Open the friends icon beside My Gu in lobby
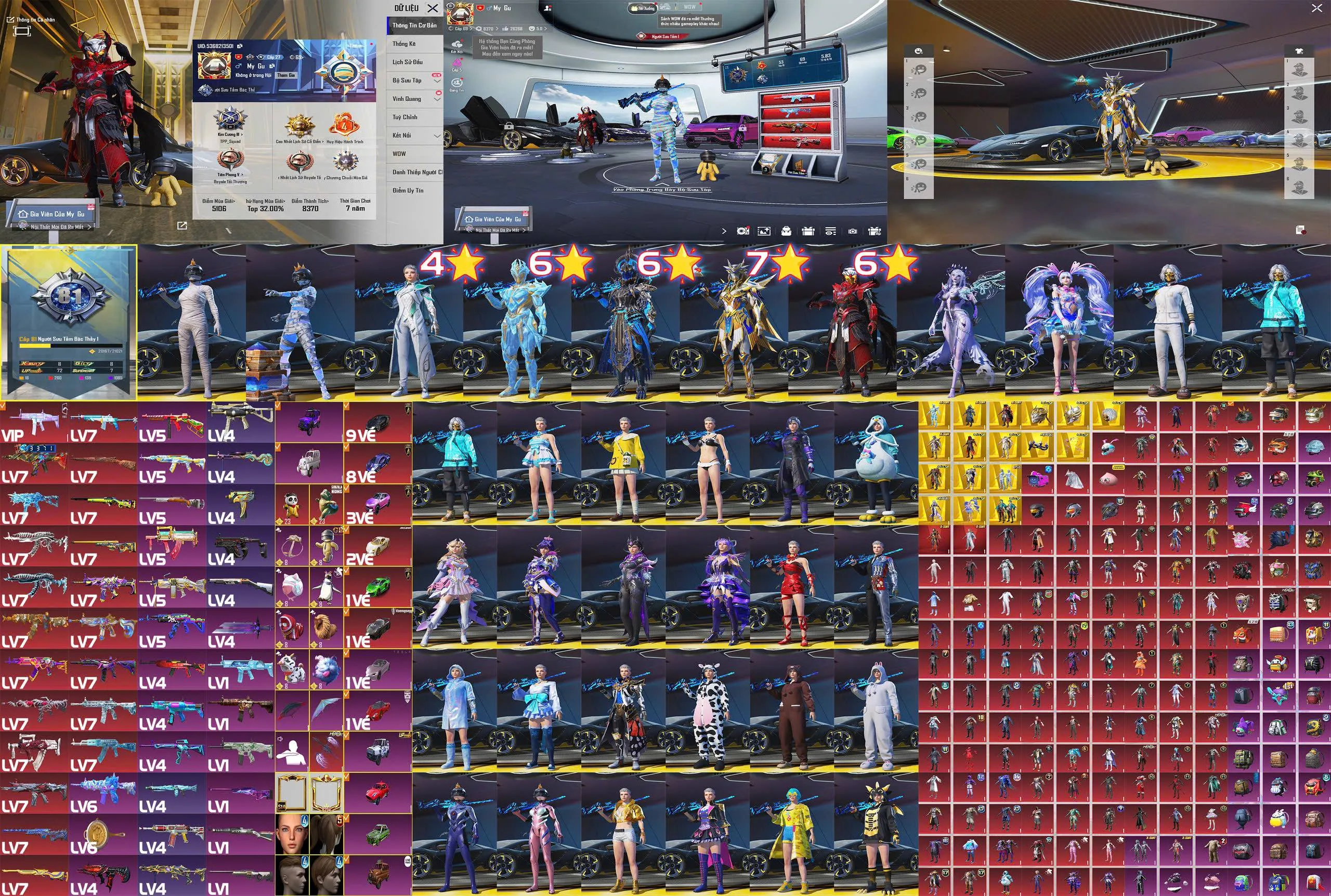The width and height of the screenshot is (1331, 896). 547,8
